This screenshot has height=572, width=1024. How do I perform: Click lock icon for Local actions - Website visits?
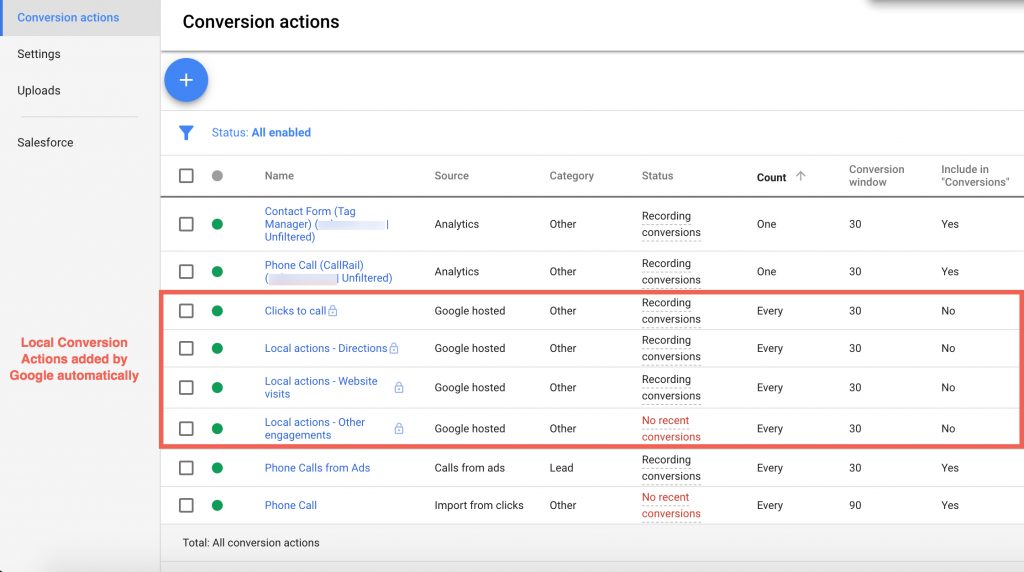click(398, 387)
